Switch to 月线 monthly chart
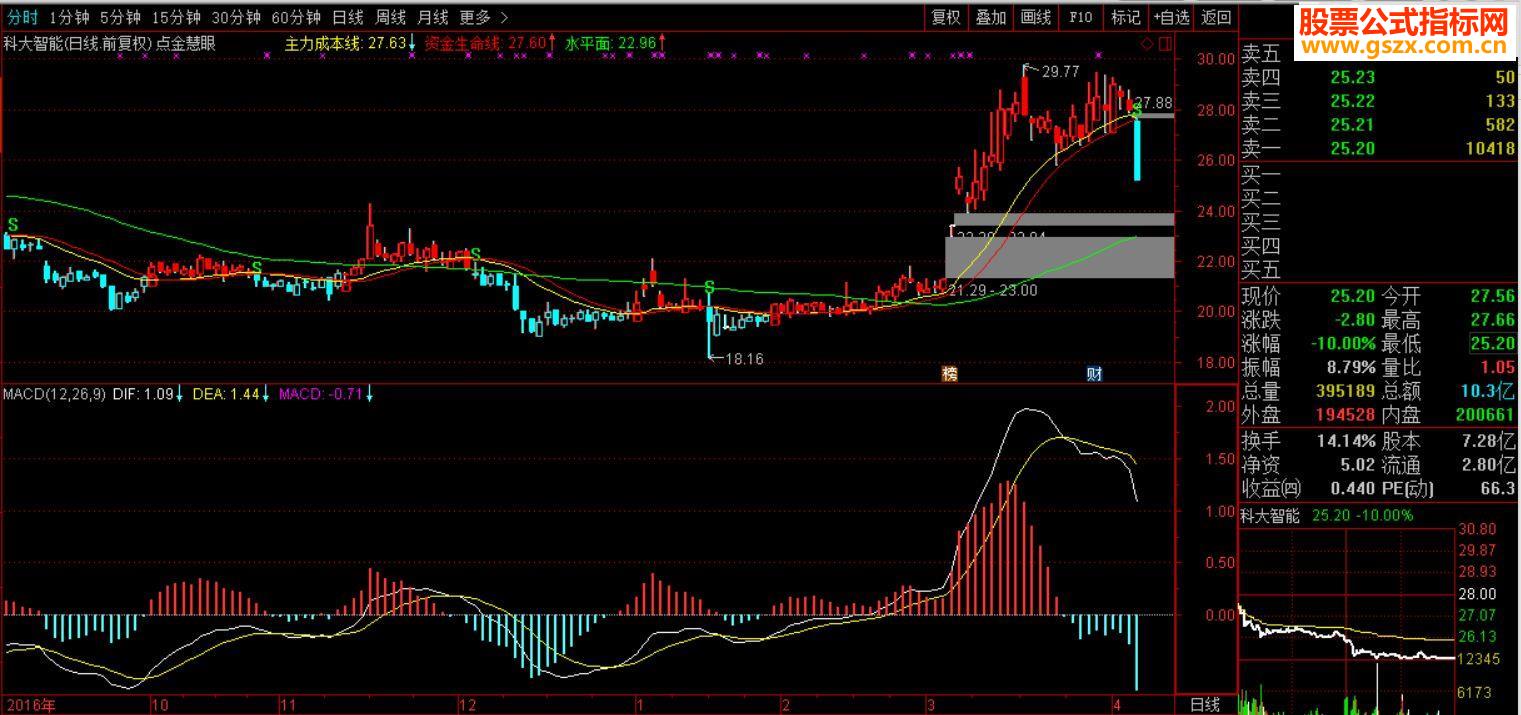Viewport: 1521px width, 715px height. (433, 17)
